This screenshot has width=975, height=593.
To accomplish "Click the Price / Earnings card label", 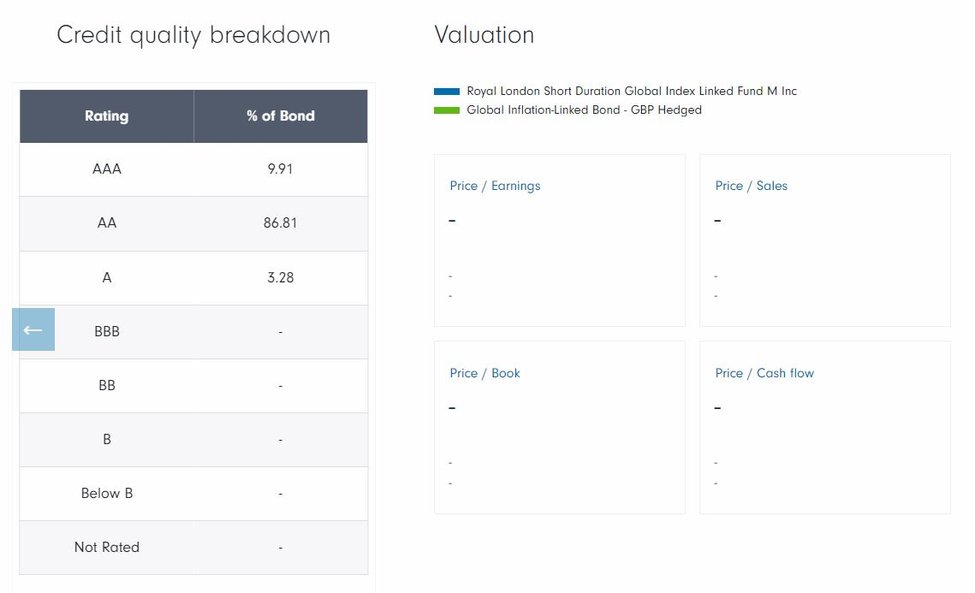I will click(495, 186).
